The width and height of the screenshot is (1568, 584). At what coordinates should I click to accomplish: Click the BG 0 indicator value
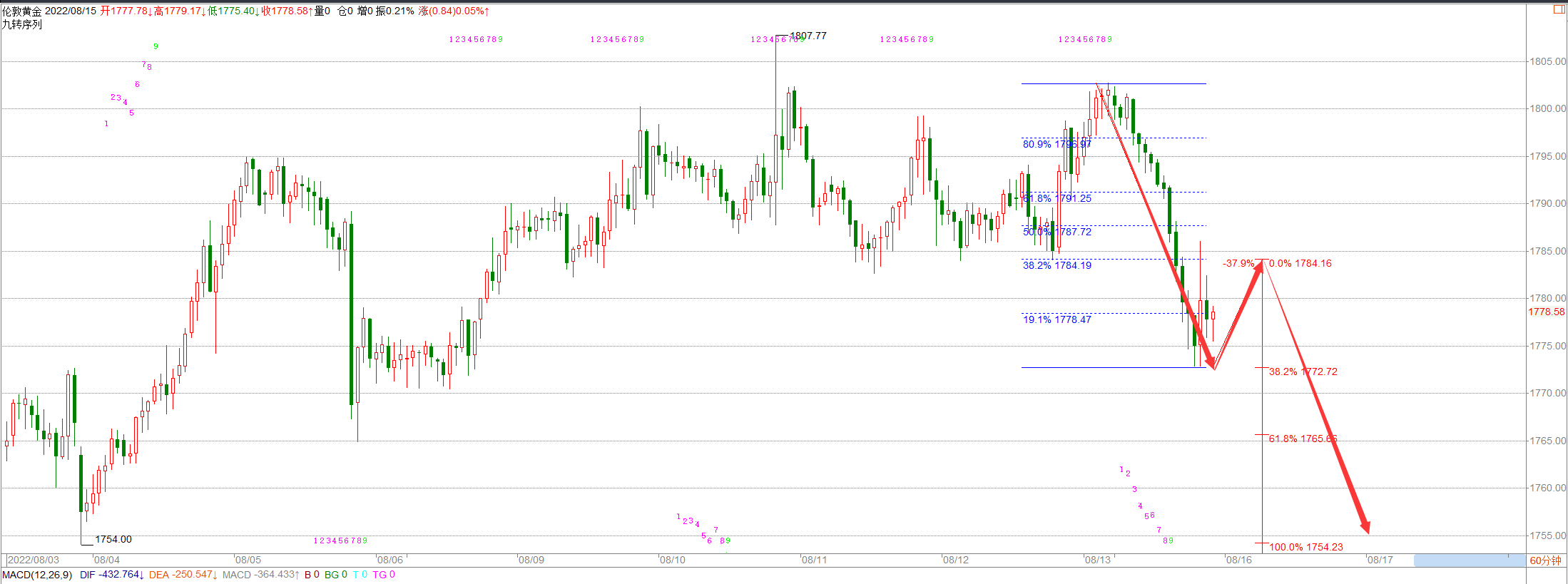pyautogui.click(x=336, y=575)
